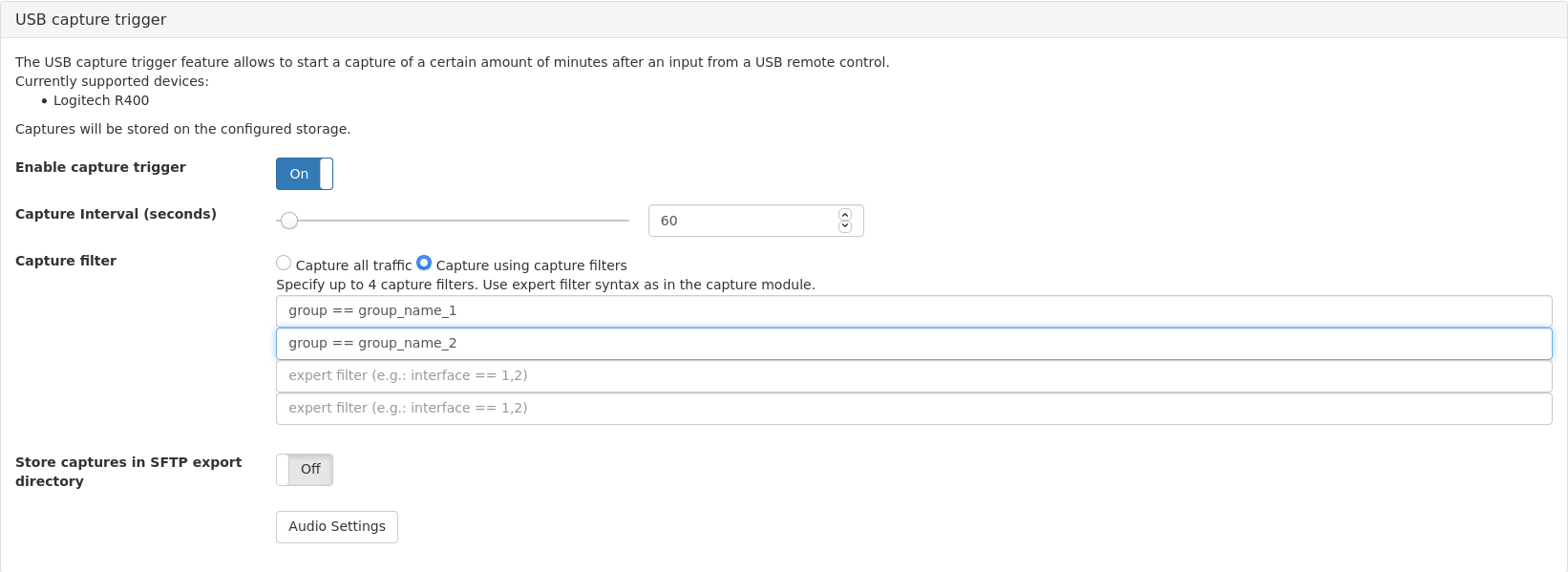The image size is (1568, 572).
Task: Focus the third expert filter field
Action: click(914, 376)
